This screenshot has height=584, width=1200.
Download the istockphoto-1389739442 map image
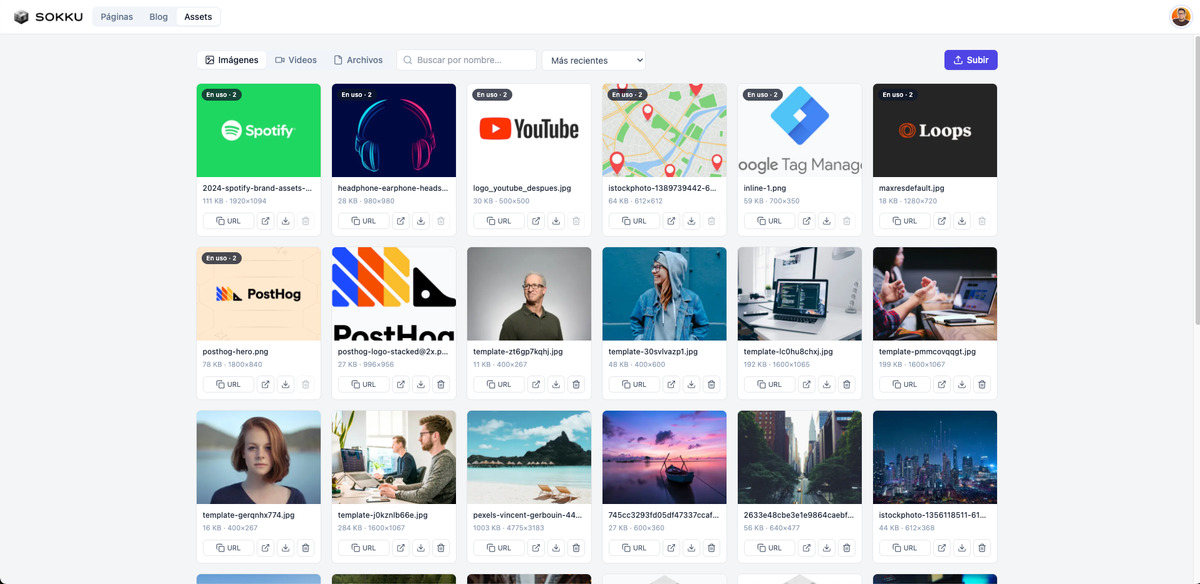click(692, 221)
